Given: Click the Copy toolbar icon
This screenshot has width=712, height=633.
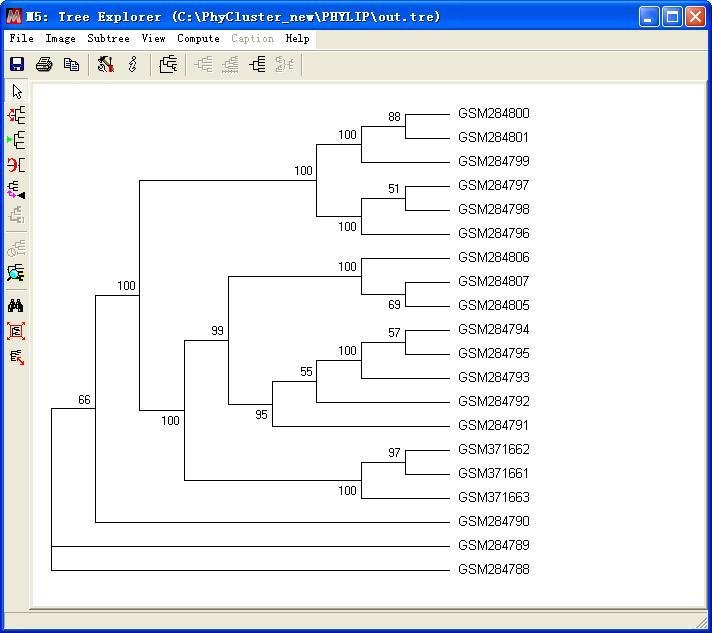Looking at the screenshot, I should tap(71, 64).
